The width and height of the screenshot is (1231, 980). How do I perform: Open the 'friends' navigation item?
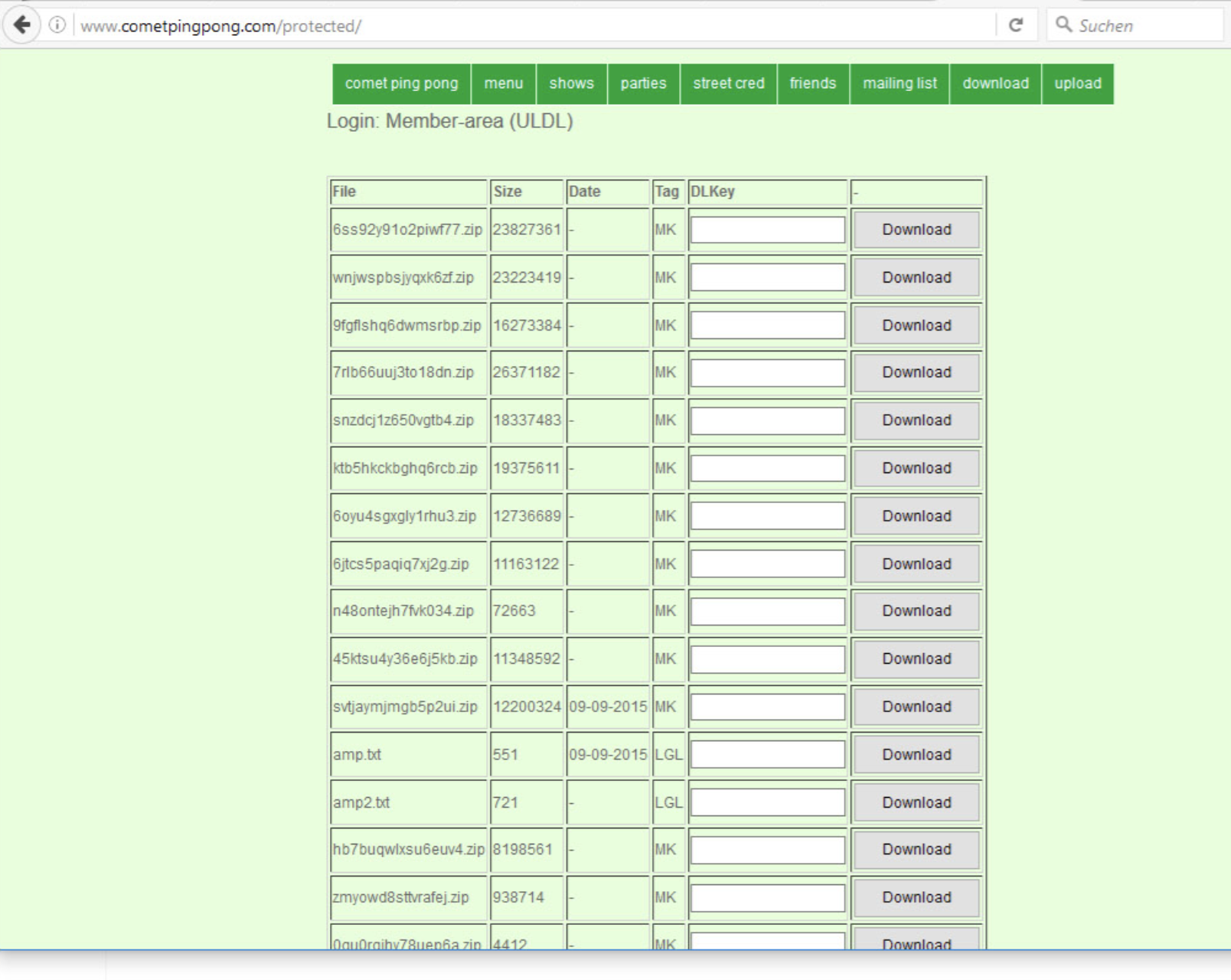point(812,83)
